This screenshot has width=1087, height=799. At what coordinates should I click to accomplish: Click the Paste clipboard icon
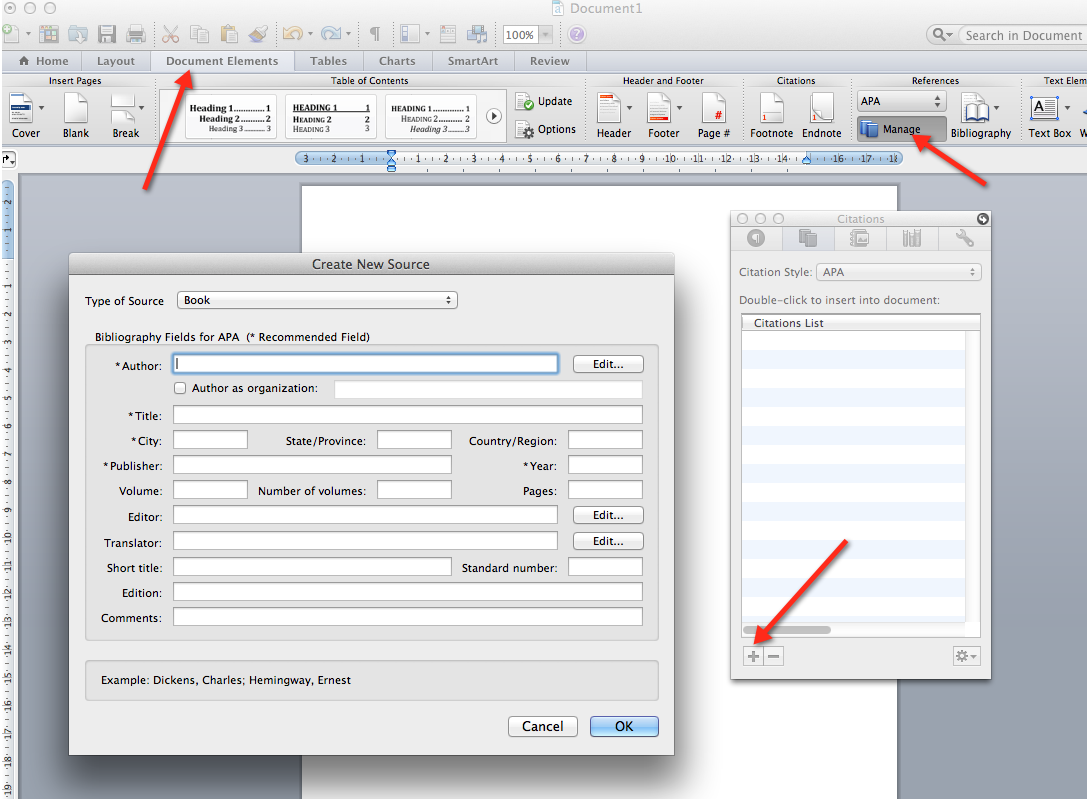[229, 34]
